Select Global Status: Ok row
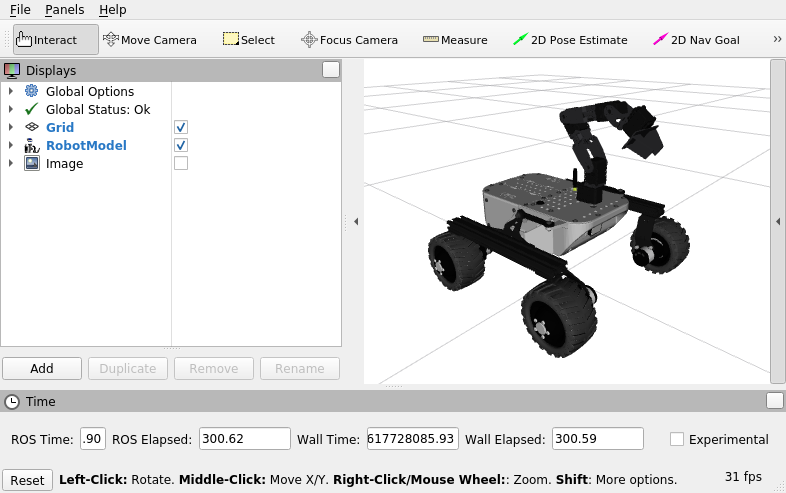Viewport: 786px width, 493px height. 98,109
